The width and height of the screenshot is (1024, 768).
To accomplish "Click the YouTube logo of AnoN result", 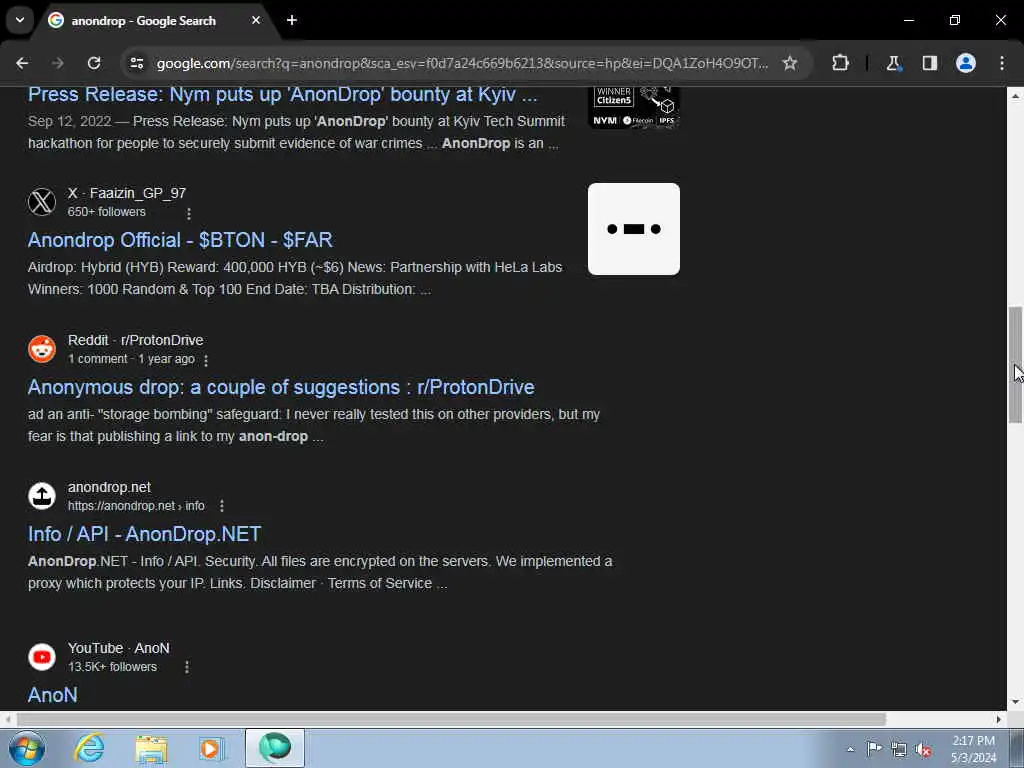I will click(42, 656).
